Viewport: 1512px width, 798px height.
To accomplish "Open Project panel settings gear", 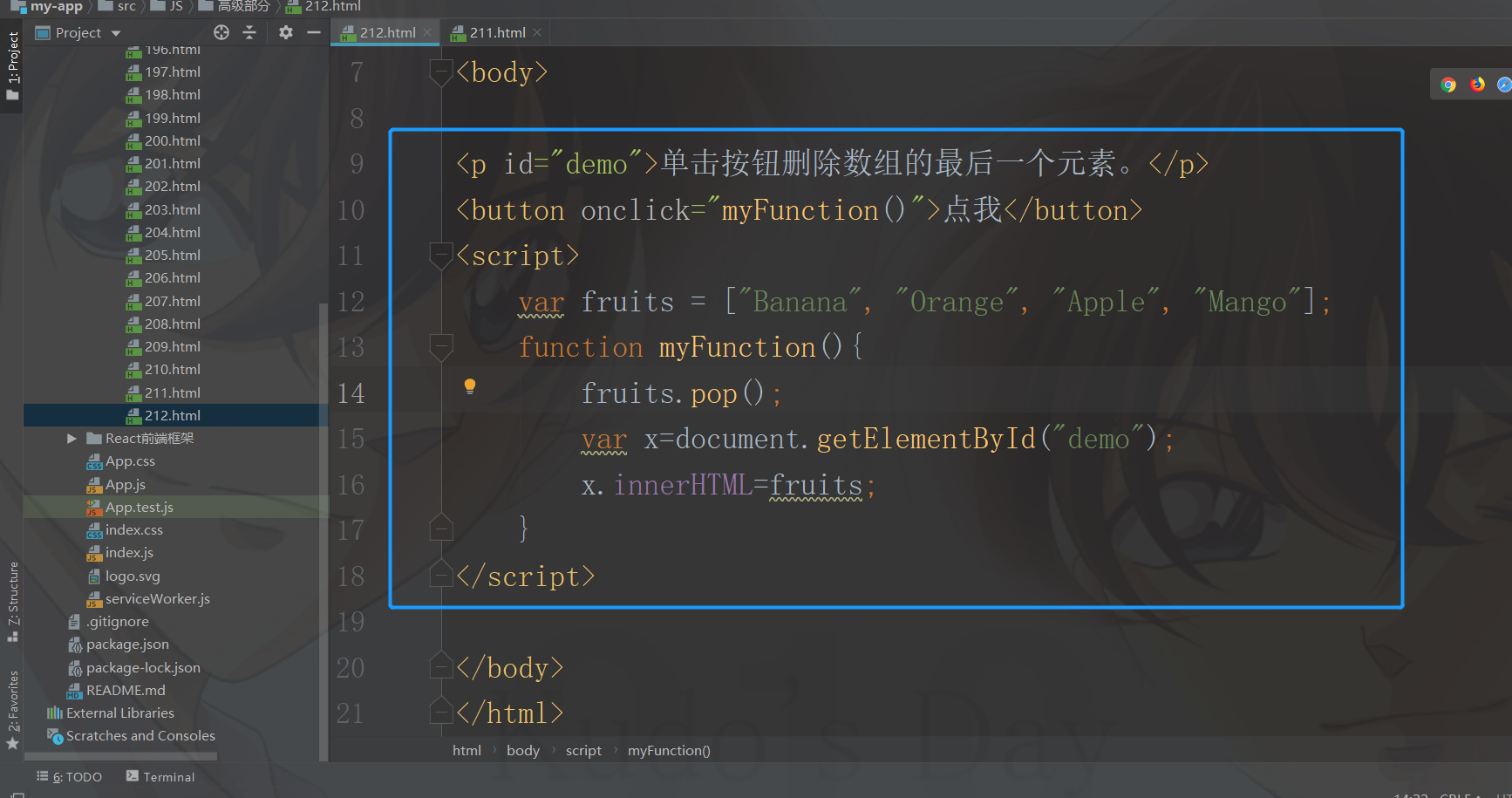I will tap(286, 32).
